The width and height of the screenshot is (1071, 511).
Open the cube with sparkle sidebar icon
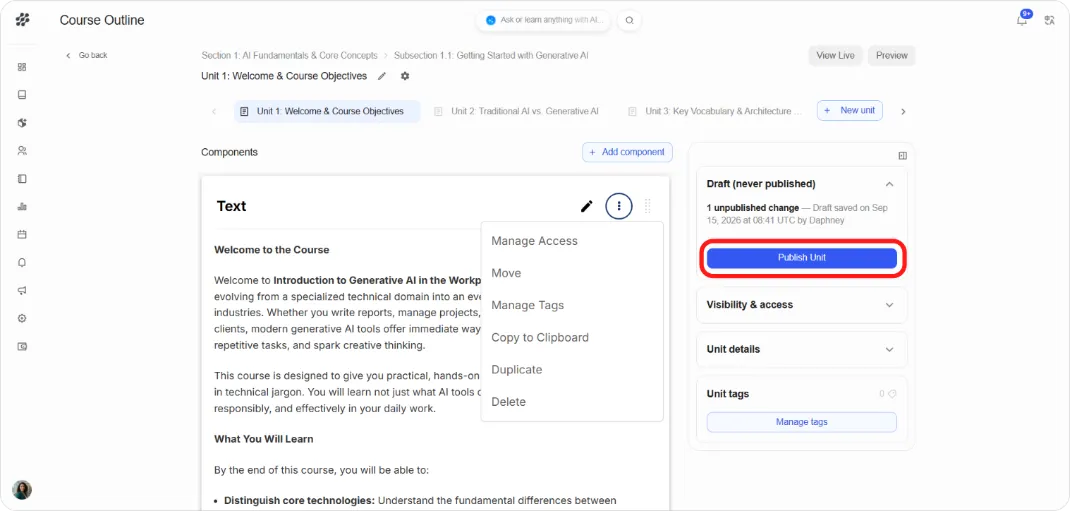(22, 123)
